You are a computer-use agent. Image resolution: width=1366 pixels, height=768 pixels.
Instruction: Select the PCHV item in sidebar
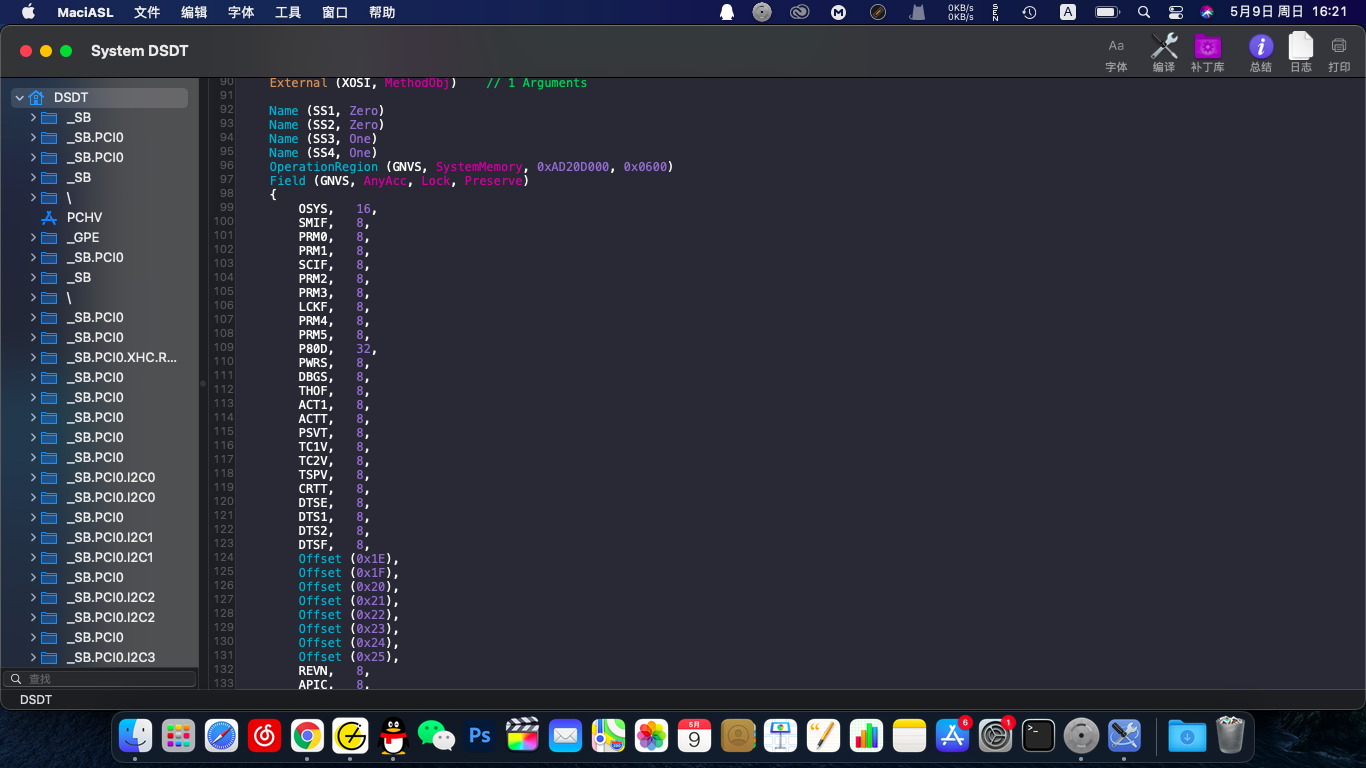tap(84, 218)
